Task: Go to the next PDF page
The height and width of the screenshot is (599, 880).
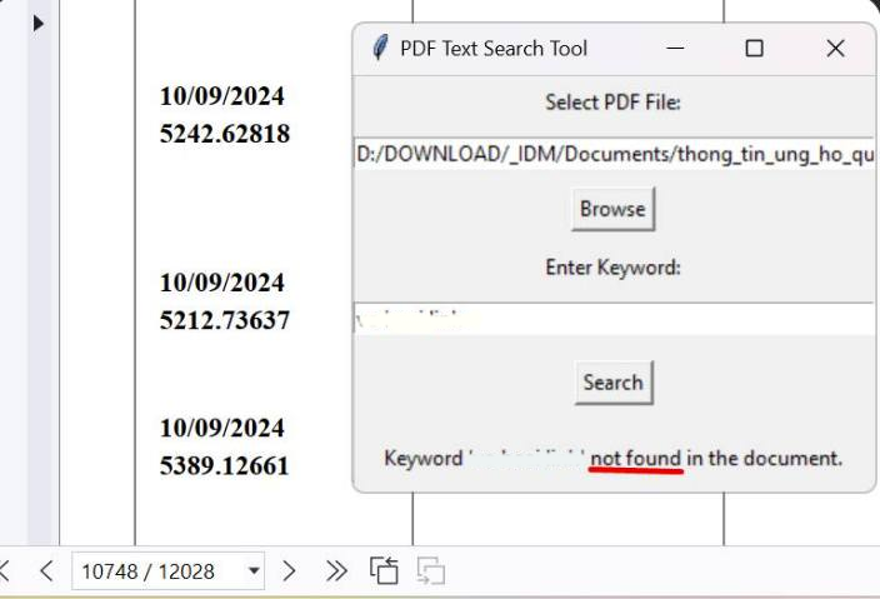Action: (289, 571)
